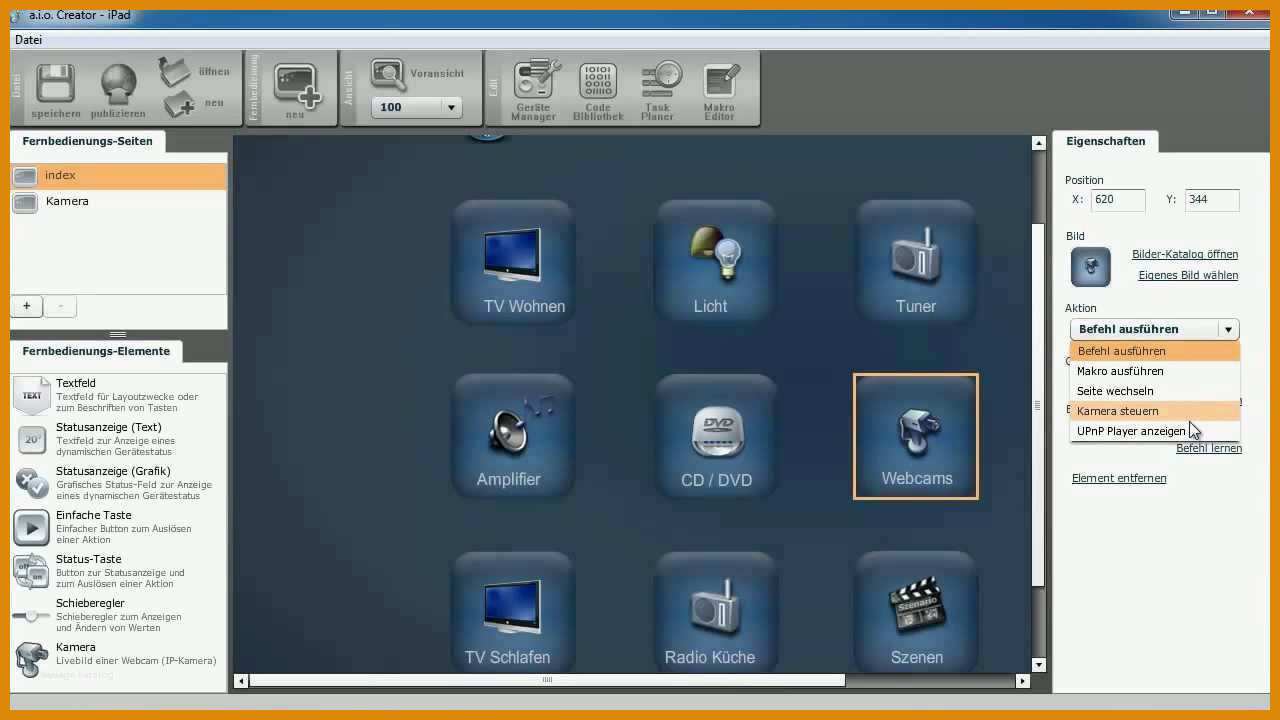Add a page with the plus button
This screenshot has width=1280, height=720.
[x=27, y=306]
